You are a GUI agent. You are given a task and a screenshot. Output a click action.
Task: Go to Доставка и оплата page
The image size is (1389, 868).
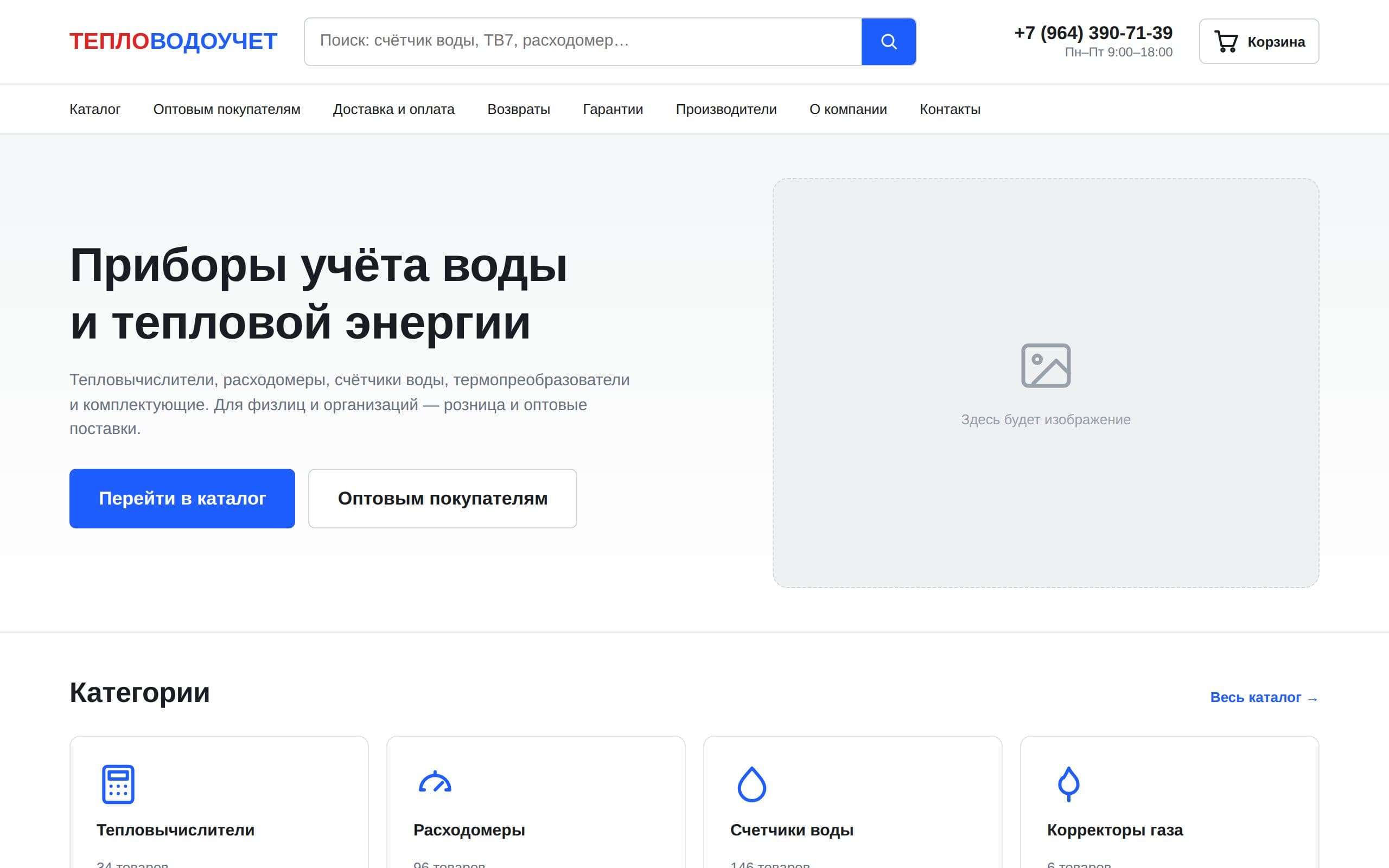[x=394, y=109]
